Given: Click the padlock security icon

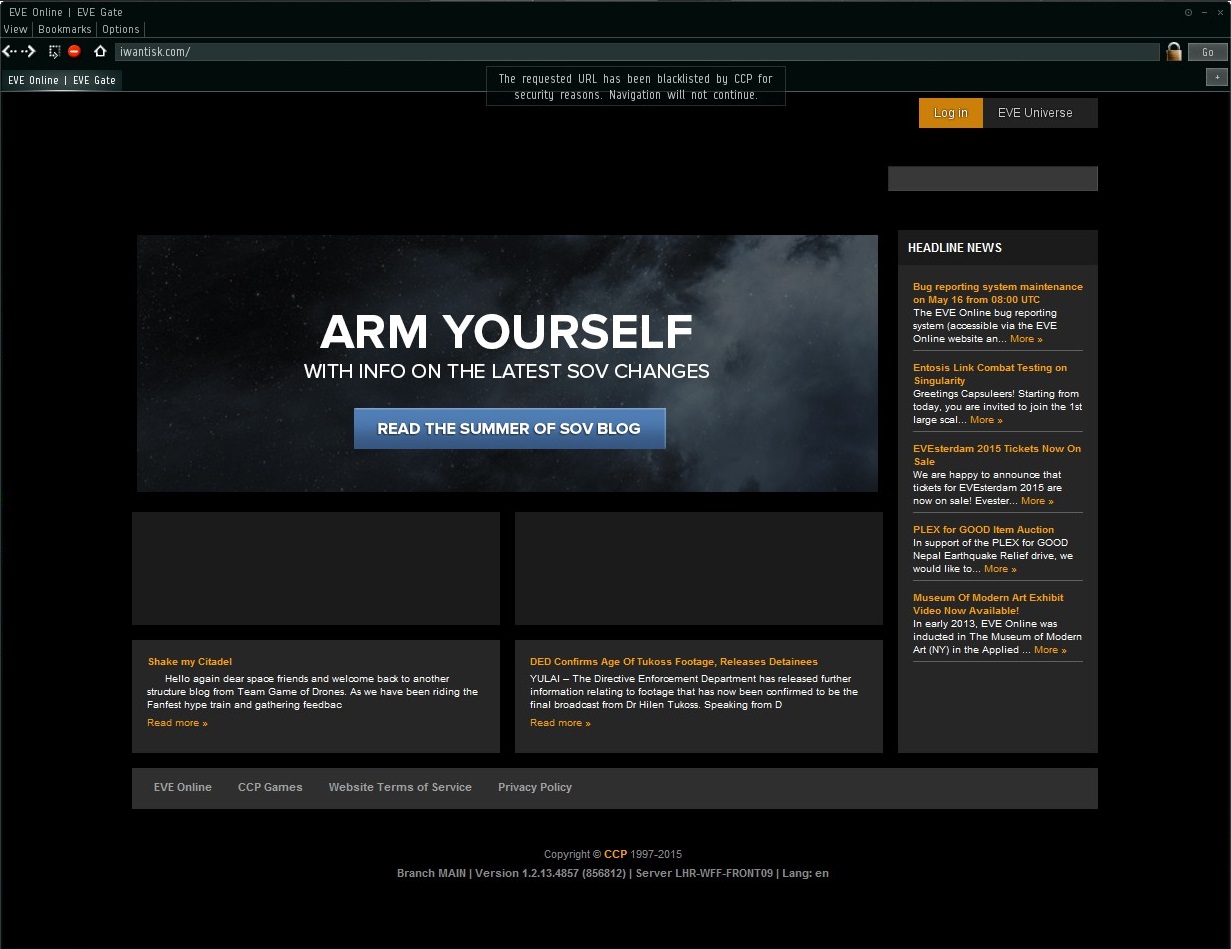Looking at the screenshot, I should (1174, 52).
